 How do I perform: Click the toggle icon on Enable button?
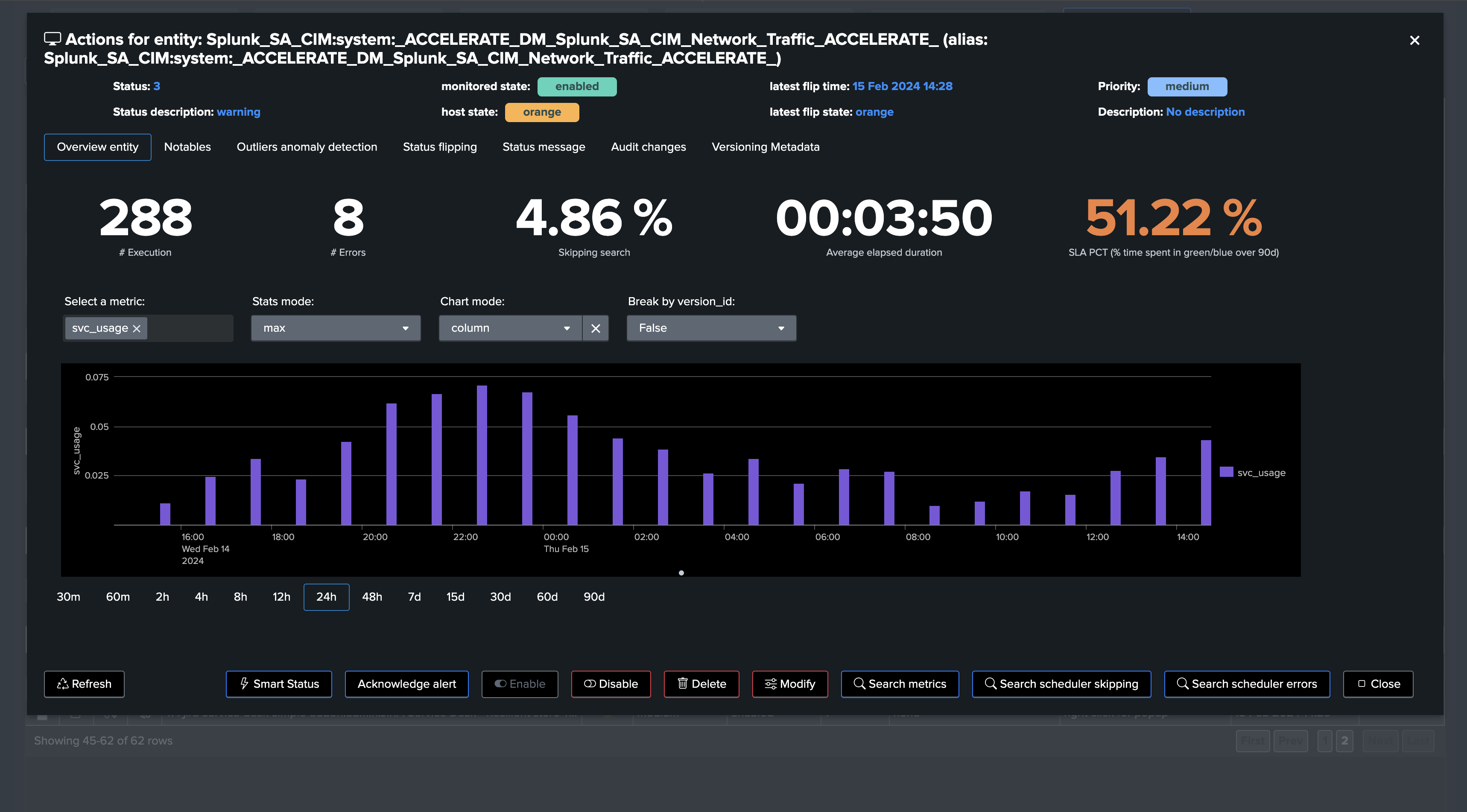tap(500, 684)
